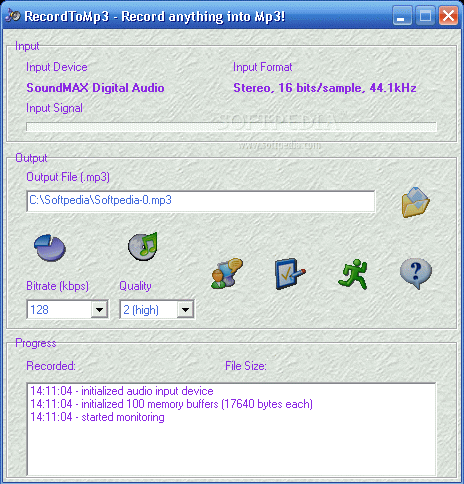The height and width of the screenshot is (484, 464).
Task: Click the 'Input Device' label
Action: coord(57,67)
